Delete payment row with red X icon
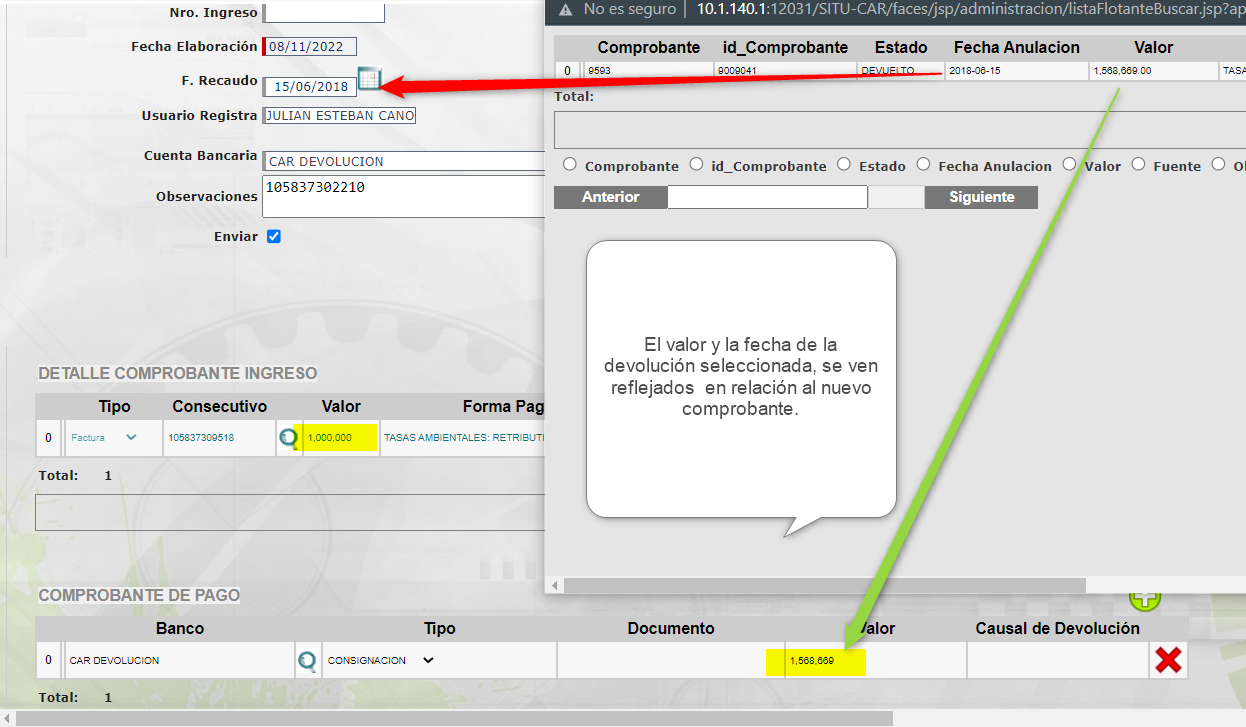Viewport: 1246px width, 727px height. [1167, 660]
